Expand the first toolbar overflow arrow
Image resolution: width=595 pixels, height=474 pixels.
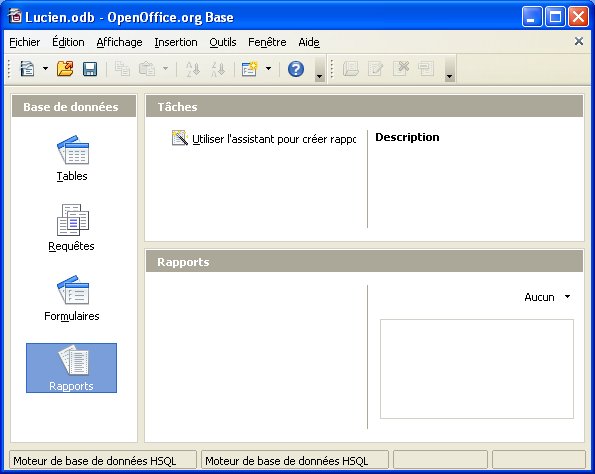pyautogui.click(x=320, y=69)
